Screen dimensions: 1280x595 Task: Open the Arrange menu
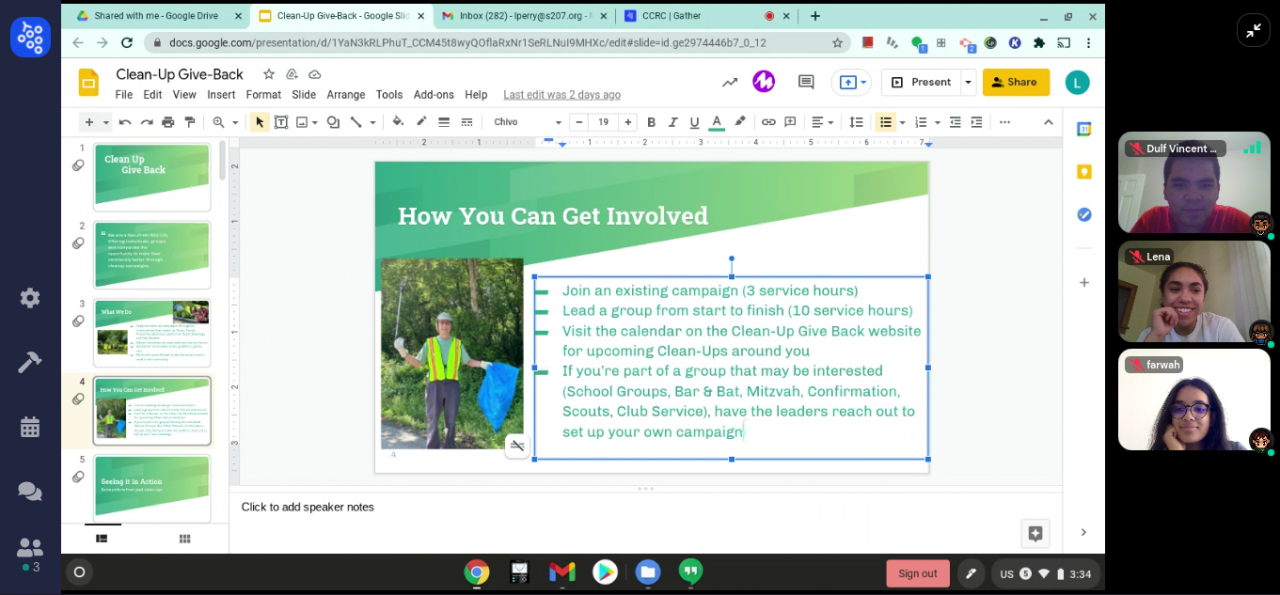tap(346, 95)
